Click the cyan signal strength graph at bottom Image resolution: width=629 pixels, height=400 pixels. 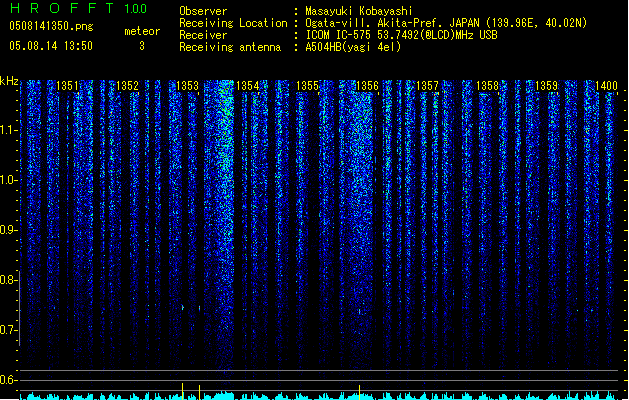coord(319,396)
